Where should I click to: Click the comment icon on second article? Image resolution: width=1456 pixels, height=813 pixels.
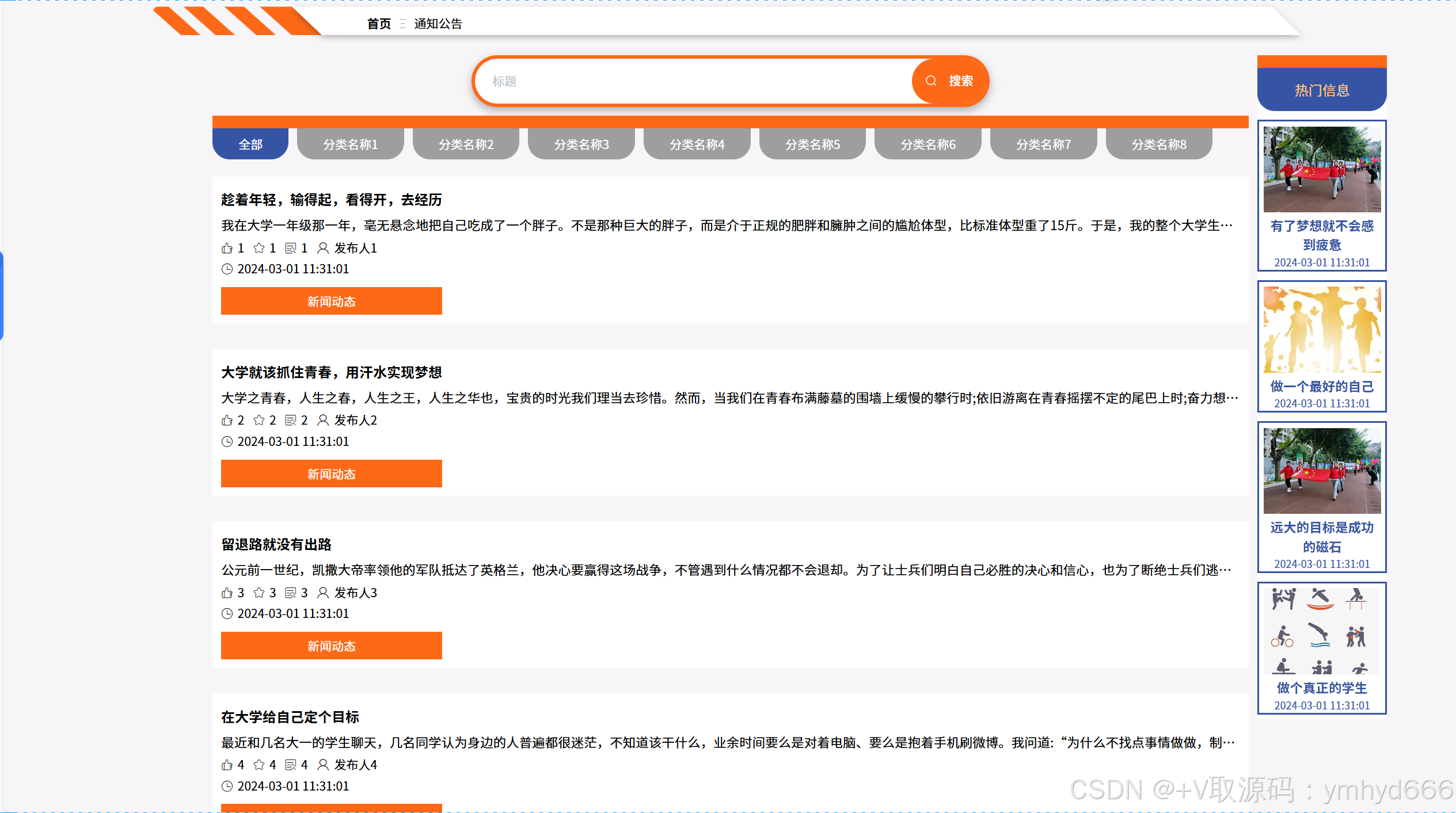291,421
